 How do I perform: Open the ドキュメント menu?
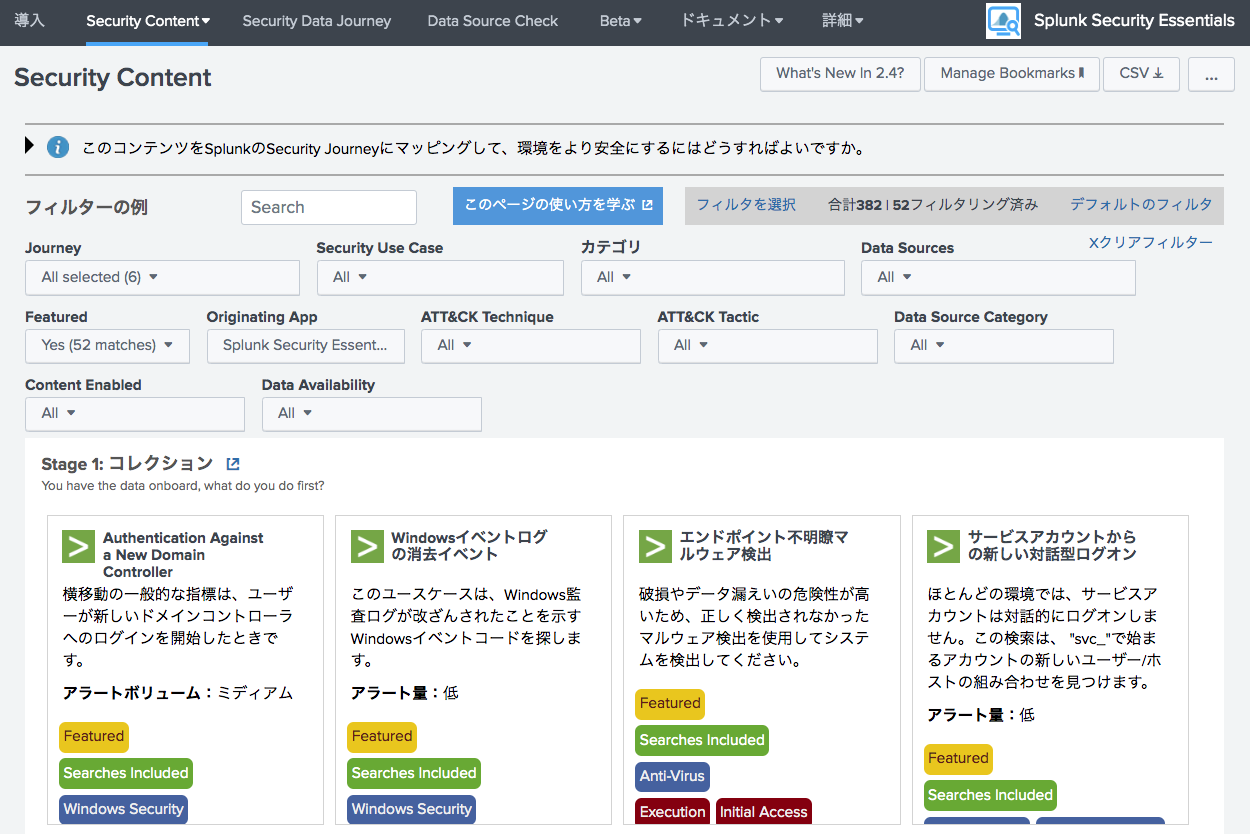[731, 20]
